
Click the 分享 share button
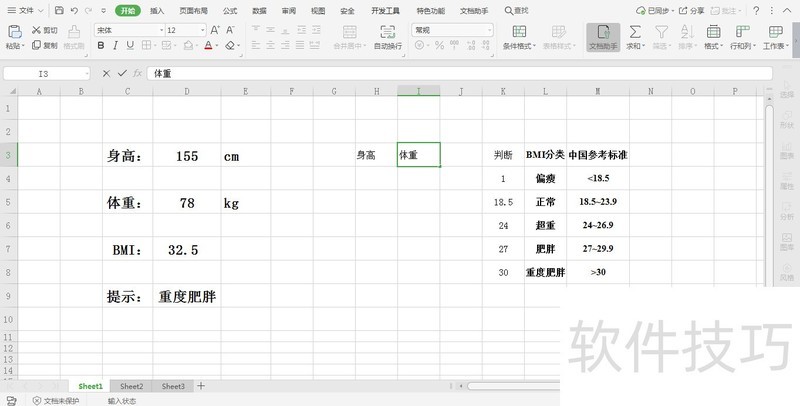coord(691,10)
